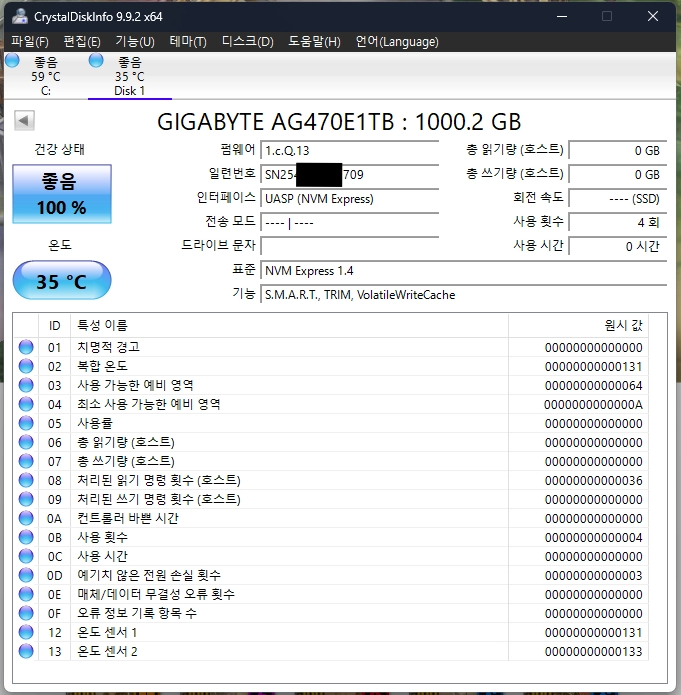Click raw value 00000000000036
681x695 pixels.
point(593,480)
